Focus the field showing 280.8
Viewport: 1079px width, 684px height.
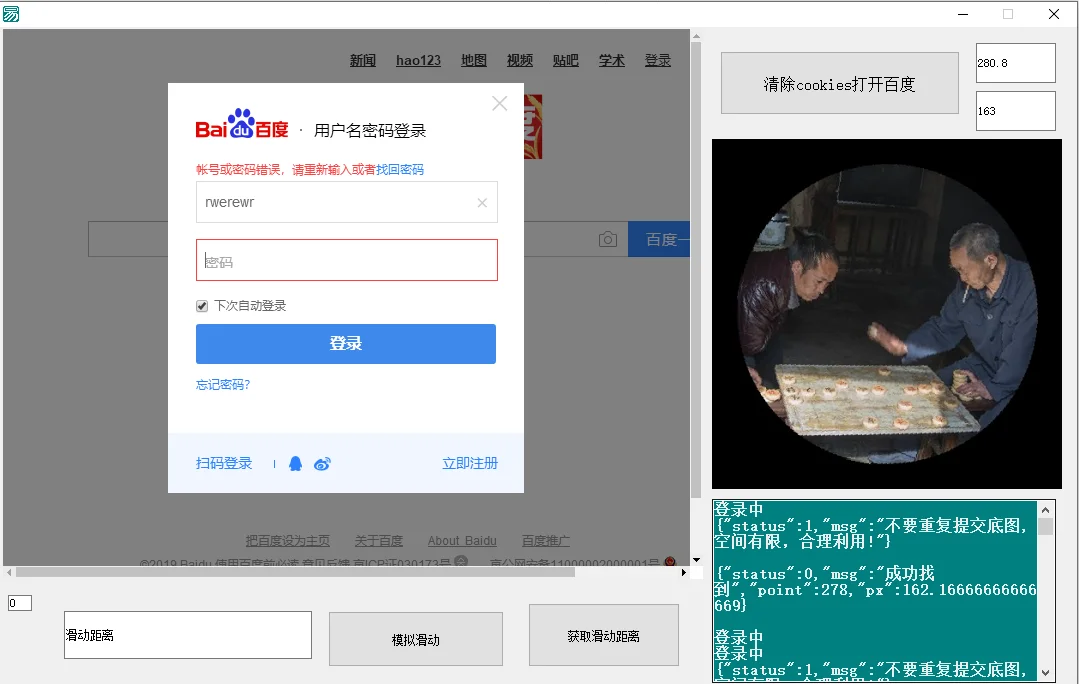click(x=1016, y=63)
